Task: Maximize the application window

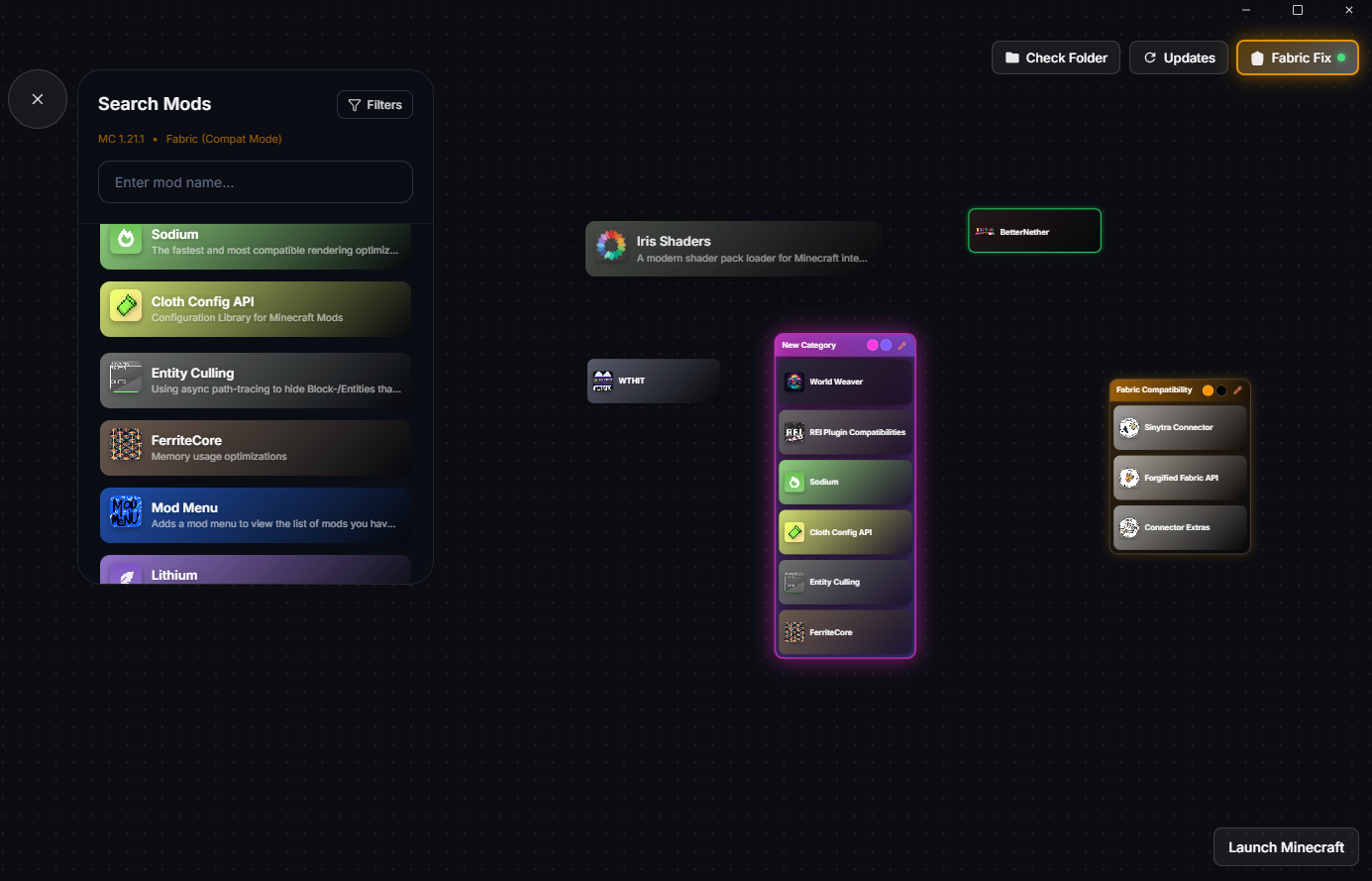Action: tap(1298, 10)
